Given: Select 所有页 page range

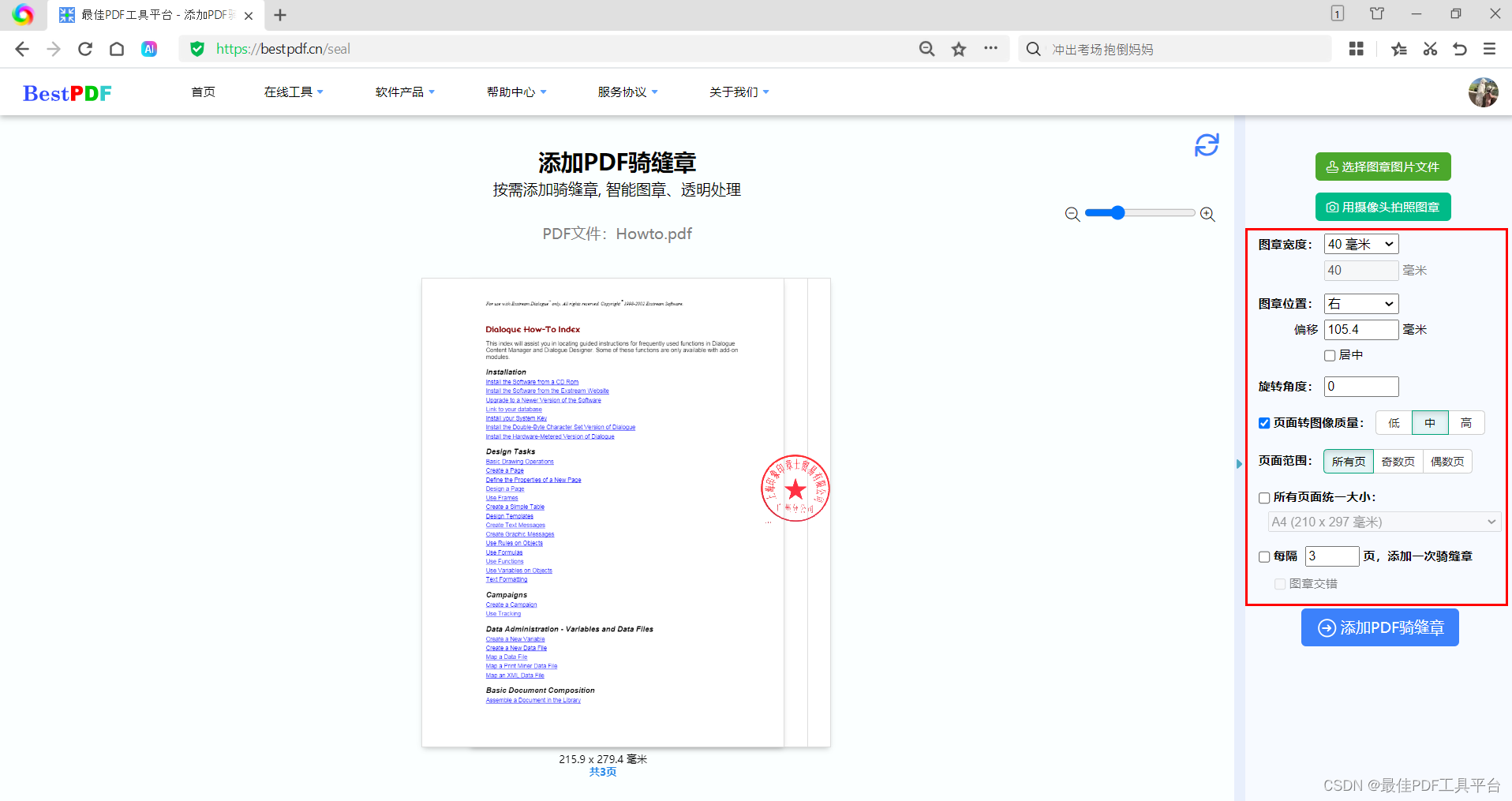Looking at the screenshot, I should tap(1349, 462).
